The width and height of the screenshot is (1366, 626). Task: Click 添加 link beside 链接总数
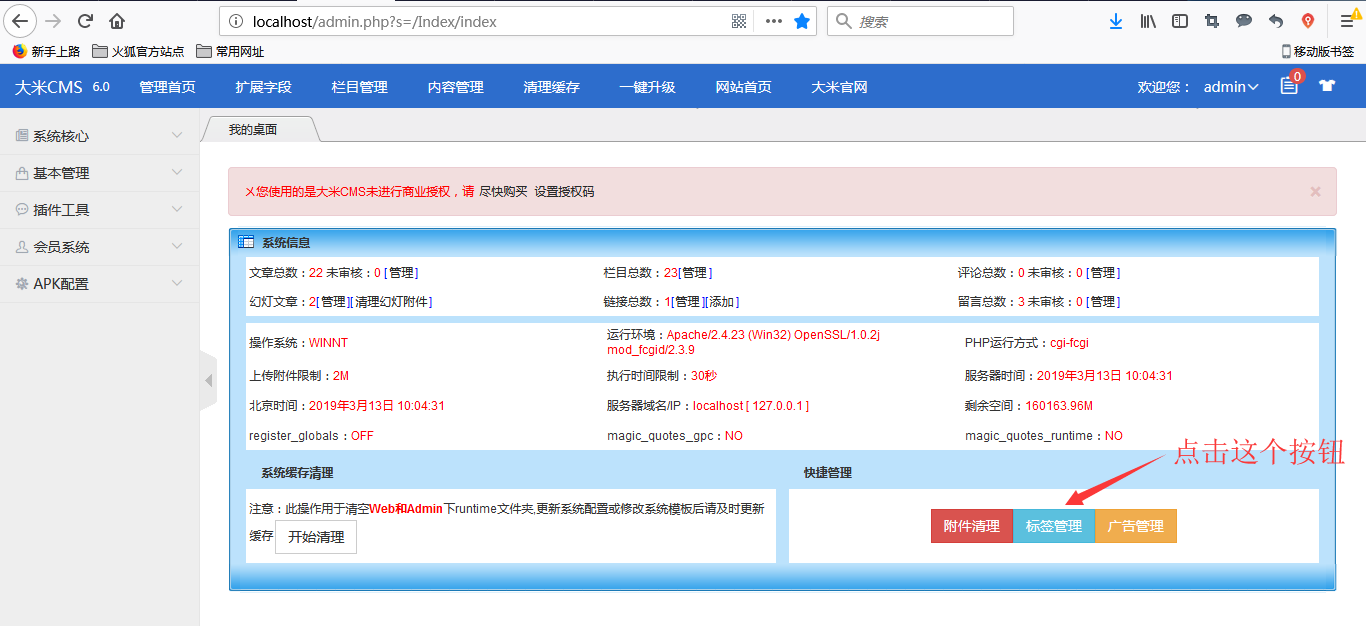point(721,302)
